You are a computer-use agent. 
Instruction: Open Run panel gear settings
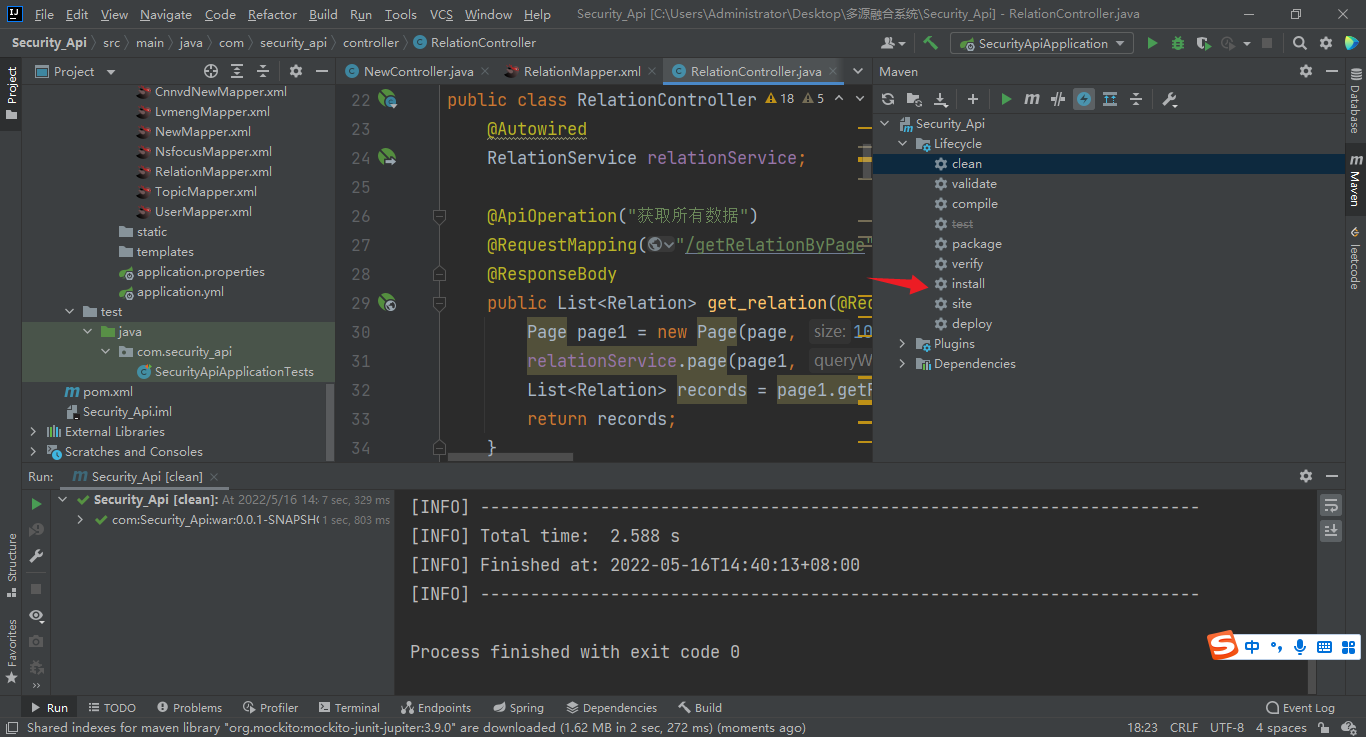click(1305, 477)
